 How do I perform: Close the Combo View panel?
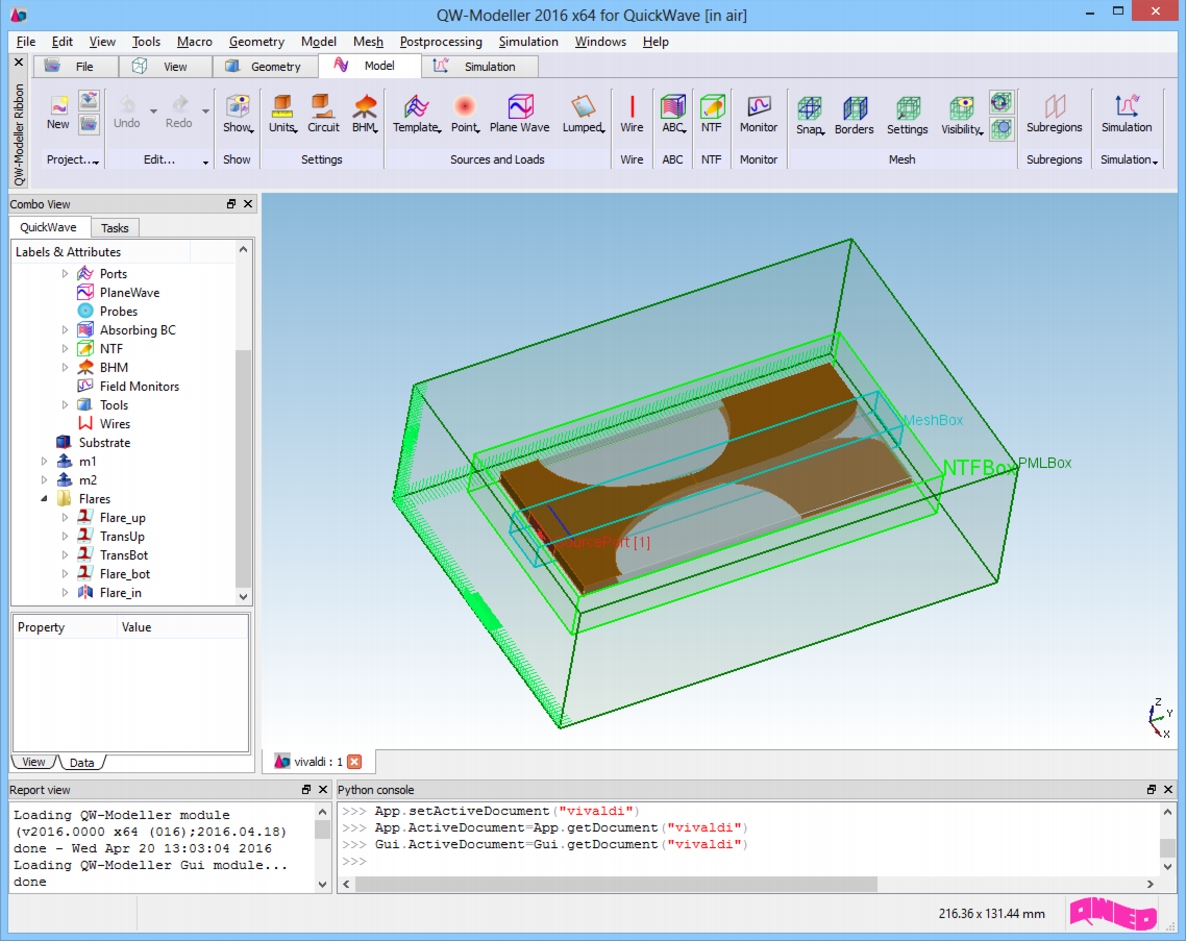pos(248,204)
